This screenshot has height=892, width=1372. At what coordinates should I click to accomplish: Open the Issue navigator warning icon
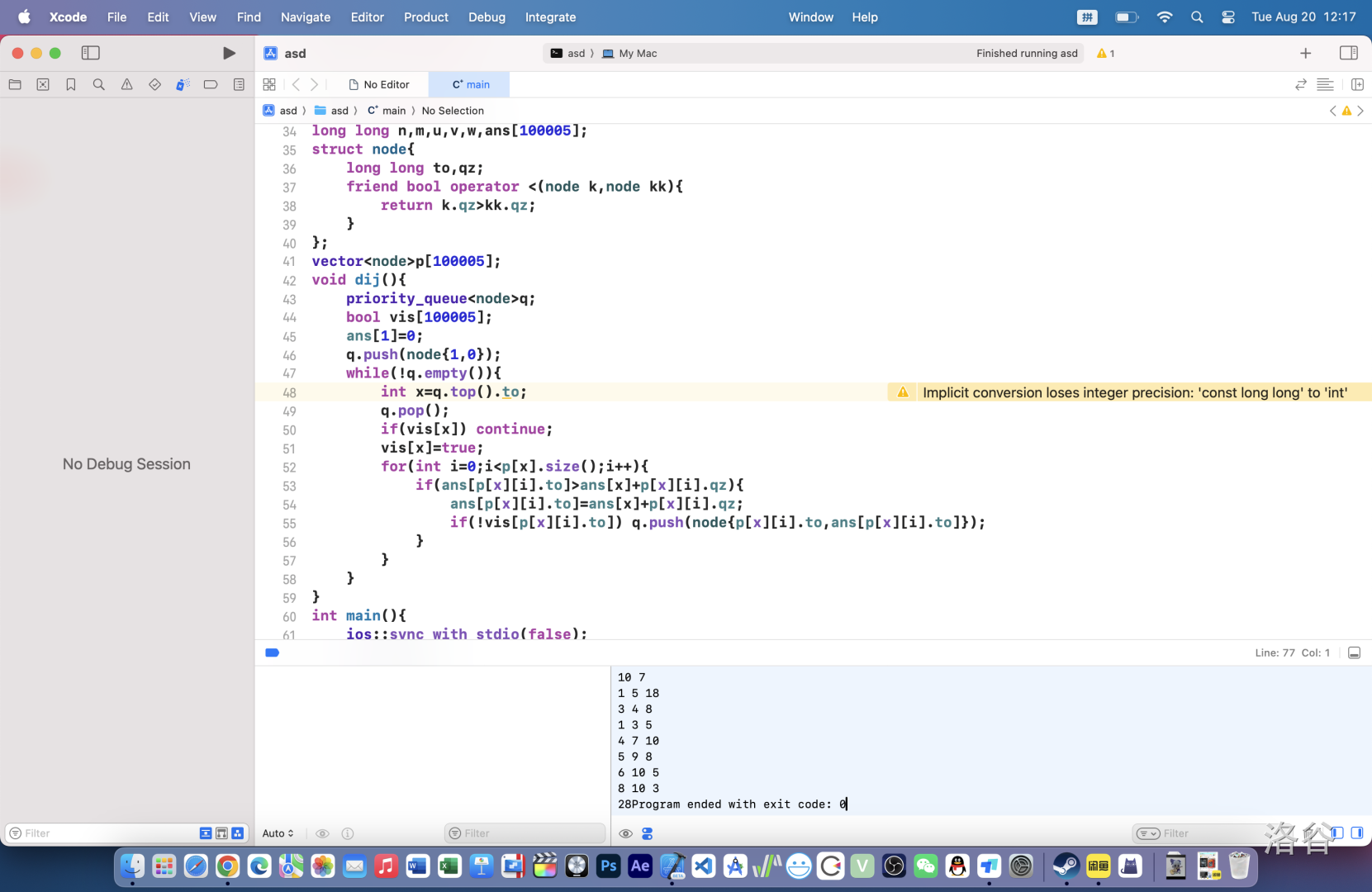pyautogui.click(x=126, y=84)
